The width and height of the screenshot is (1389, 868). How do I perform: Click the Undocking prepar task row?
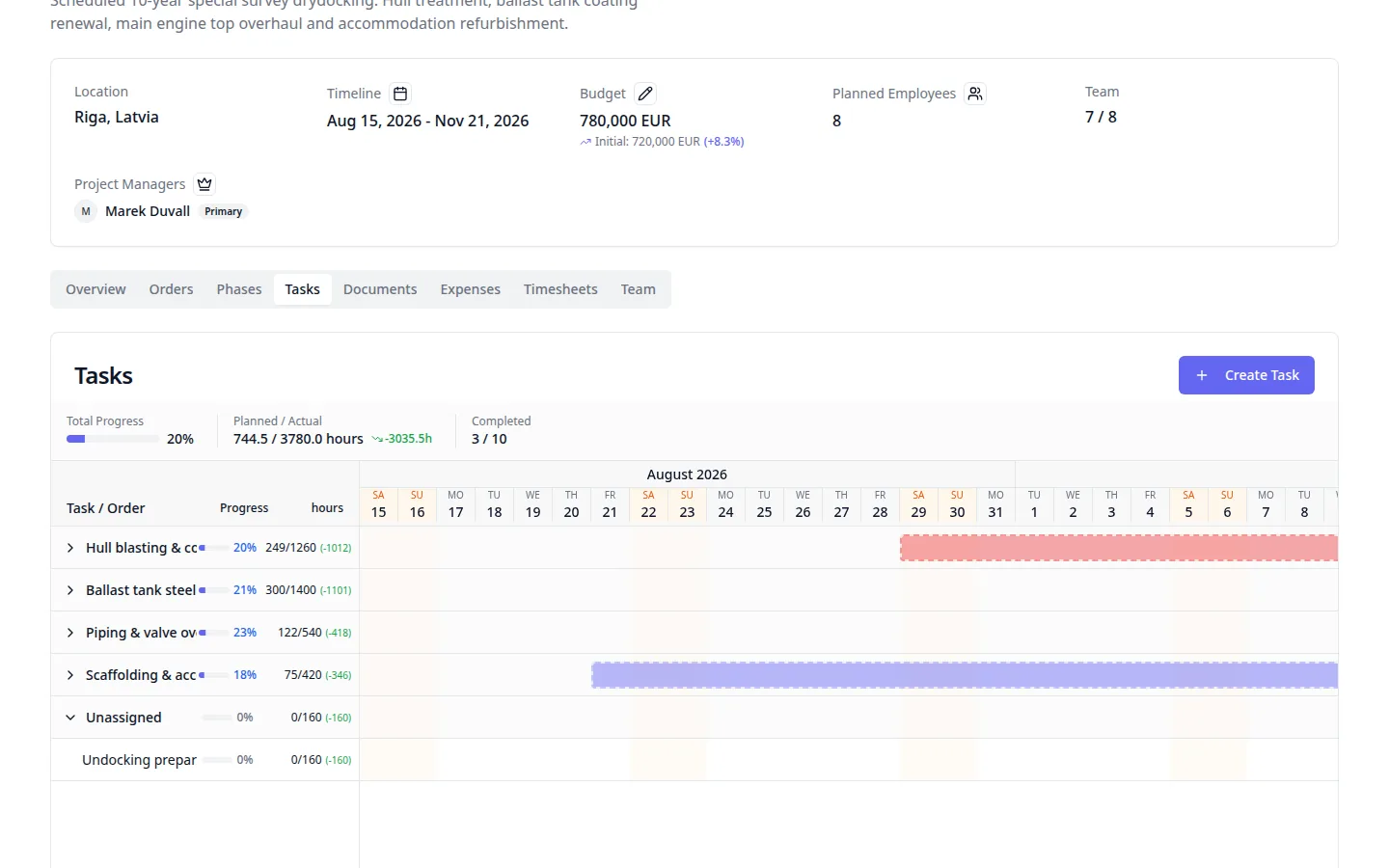pos(694,760)
